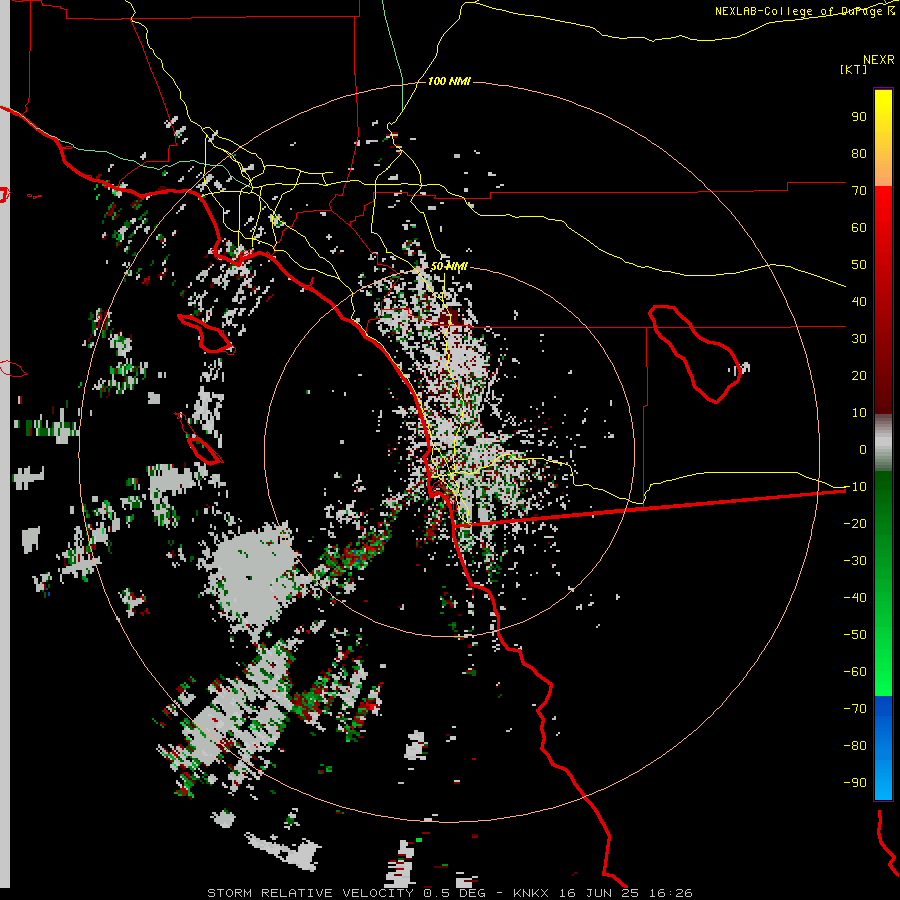
Task: Click the 50 knot scale label
Action: [x=859, y=265]
